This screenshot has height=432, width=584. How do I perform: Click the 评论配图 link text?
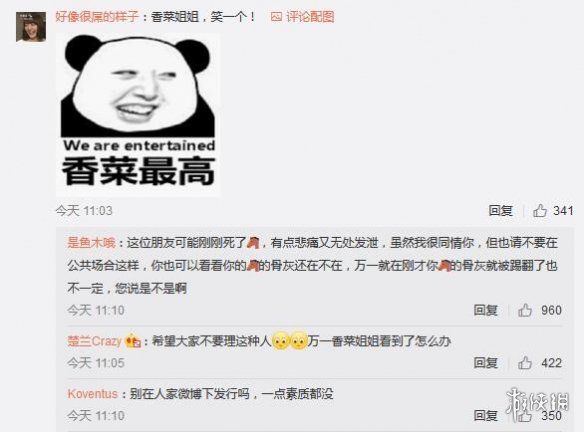tap(310, 17)
